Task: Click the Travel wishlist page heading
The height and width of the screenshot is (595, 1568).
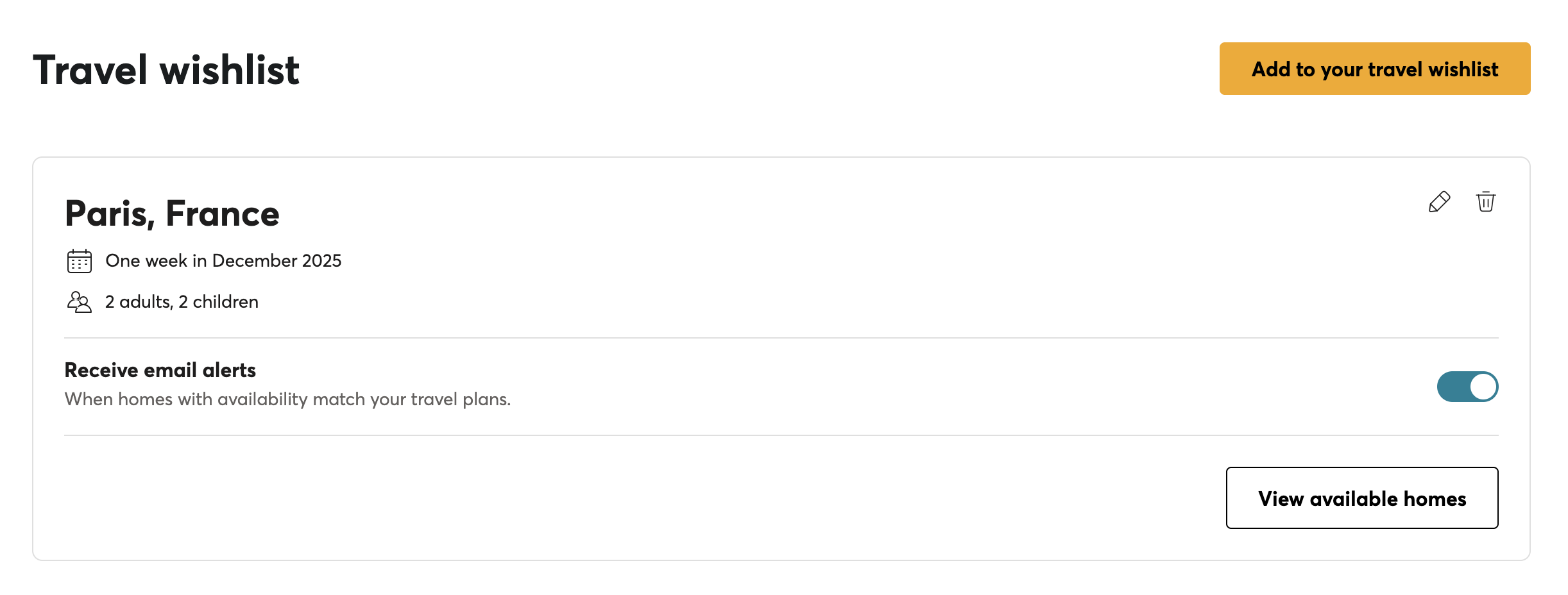Action: 166,70
